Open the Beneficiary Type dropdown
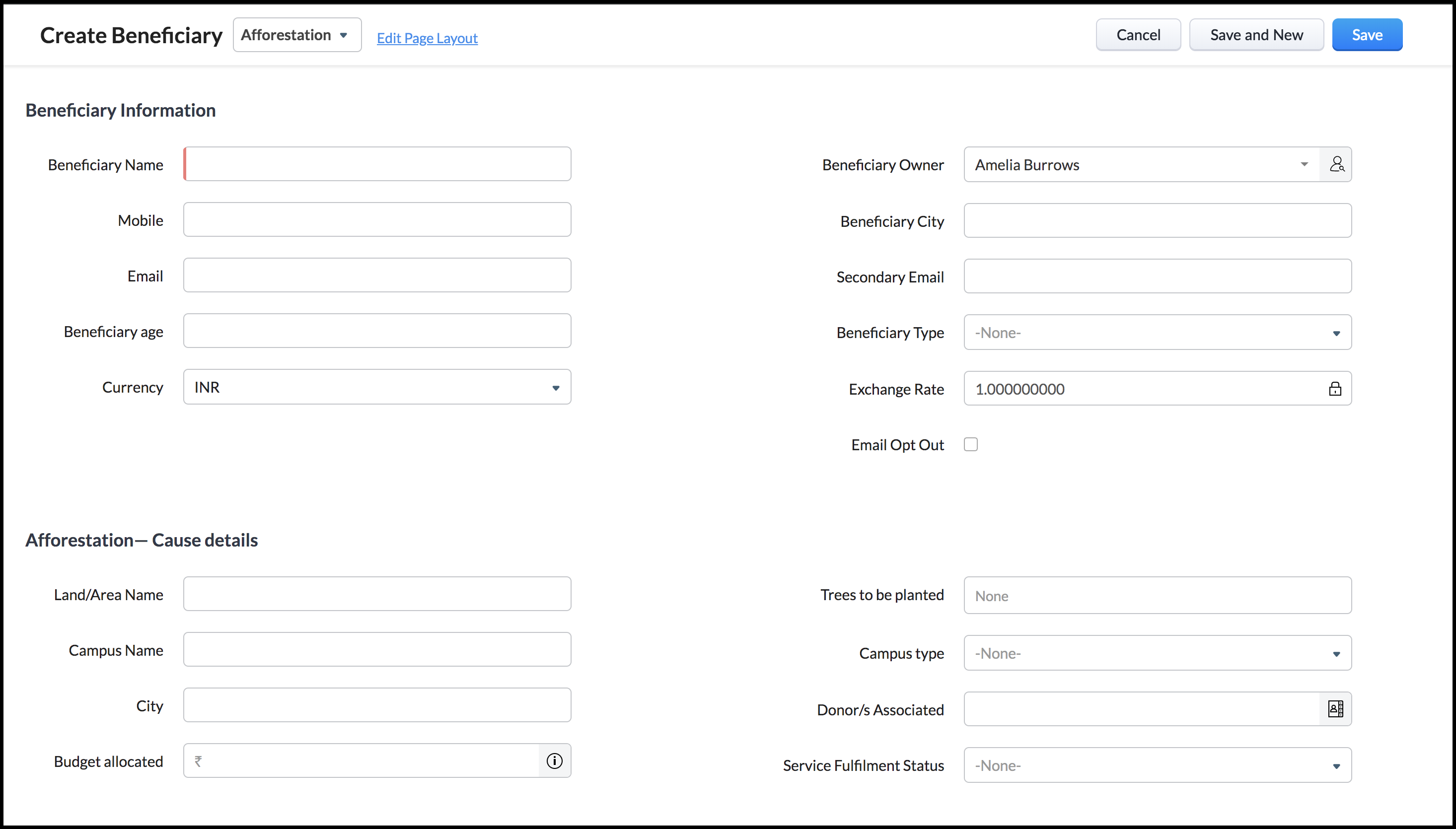Image resolution: width=1456 pixels, height=829 pixels. pos(1157,333)
